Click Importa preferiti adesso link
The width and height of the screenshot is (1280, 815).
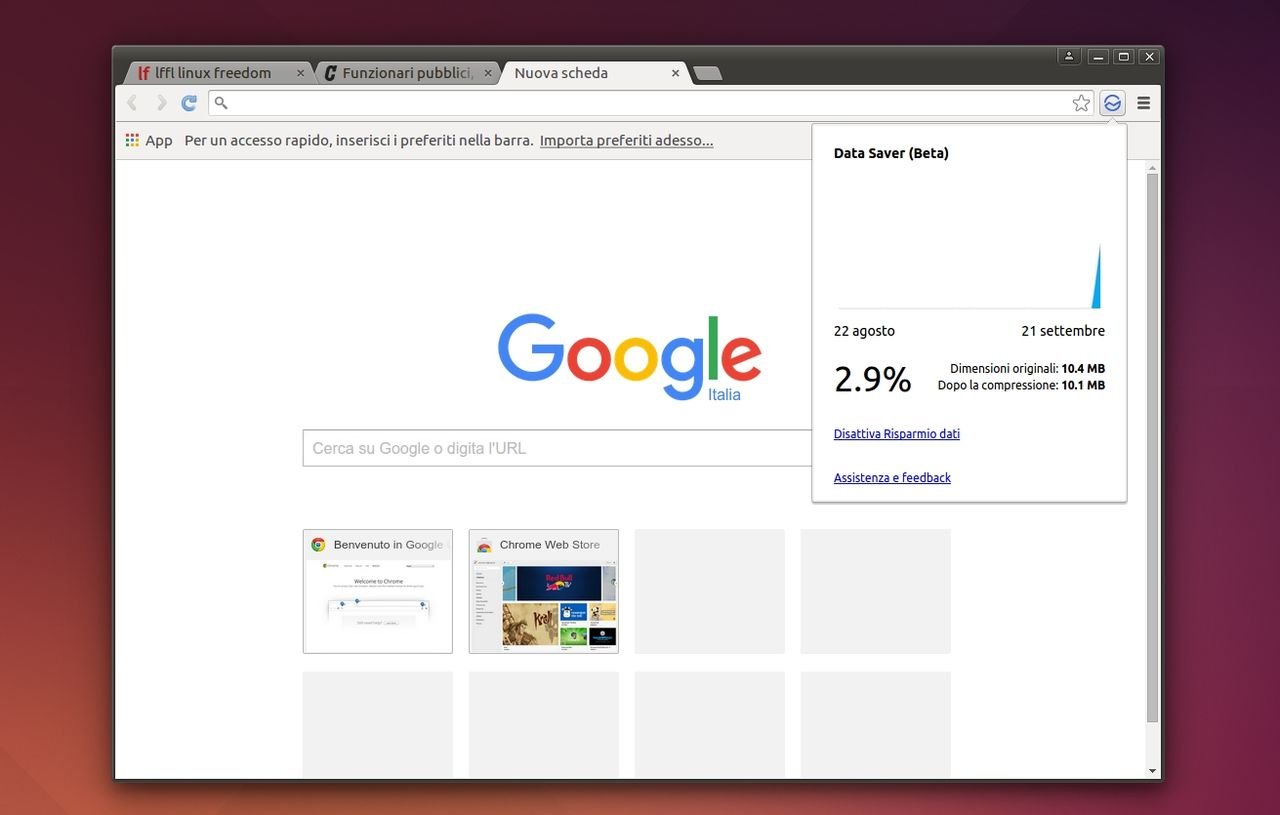(x=626, y=141)
